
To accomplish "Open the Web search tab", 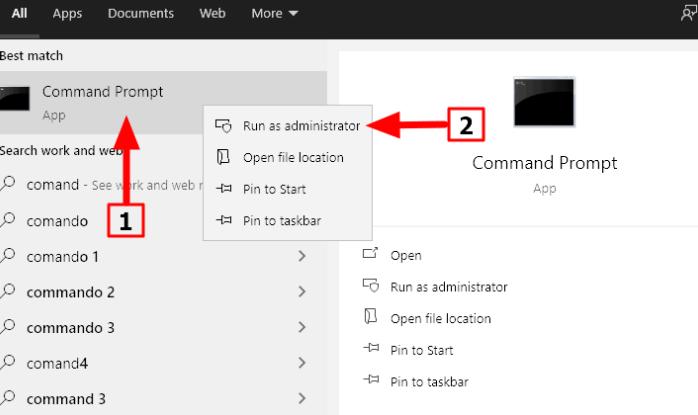I will coord(213,14).
